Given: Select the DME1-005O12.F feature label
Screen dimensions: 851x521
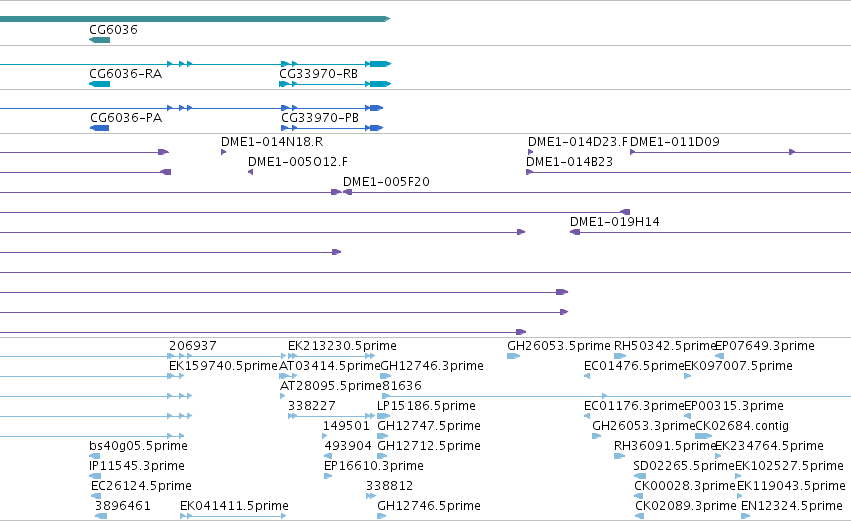Looking at the screenshot, I should [x=298, y=162].
